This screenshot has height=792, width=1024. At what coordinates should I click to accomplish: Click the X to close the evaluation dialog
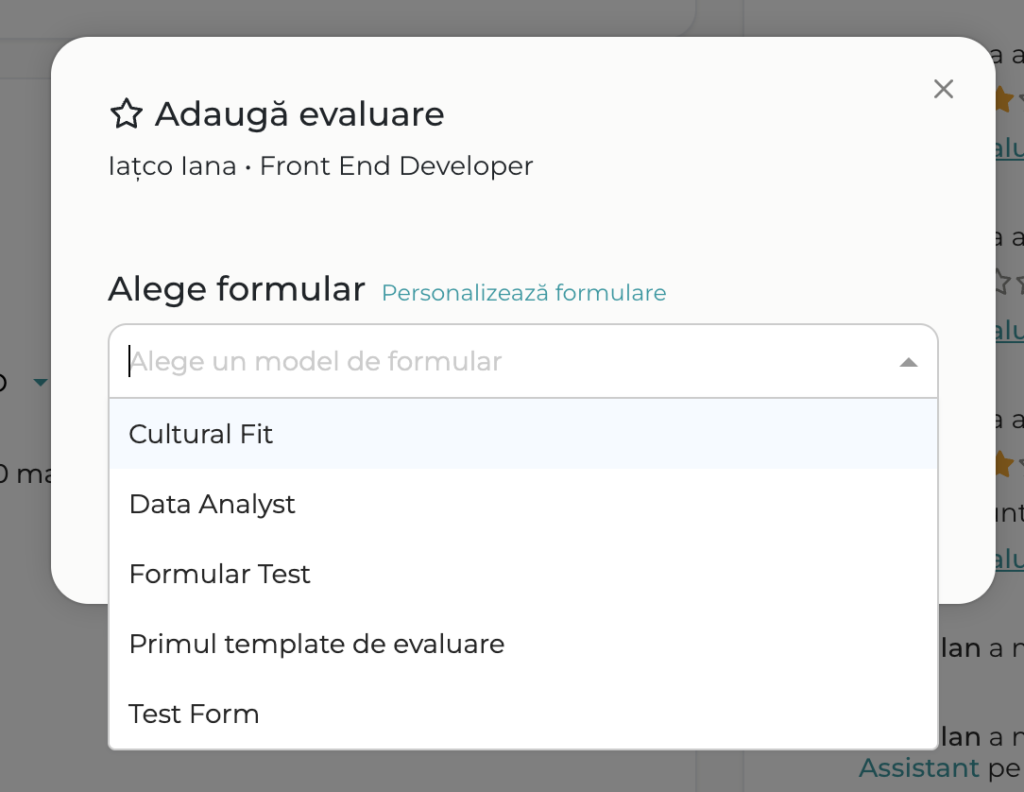point(943,88)
